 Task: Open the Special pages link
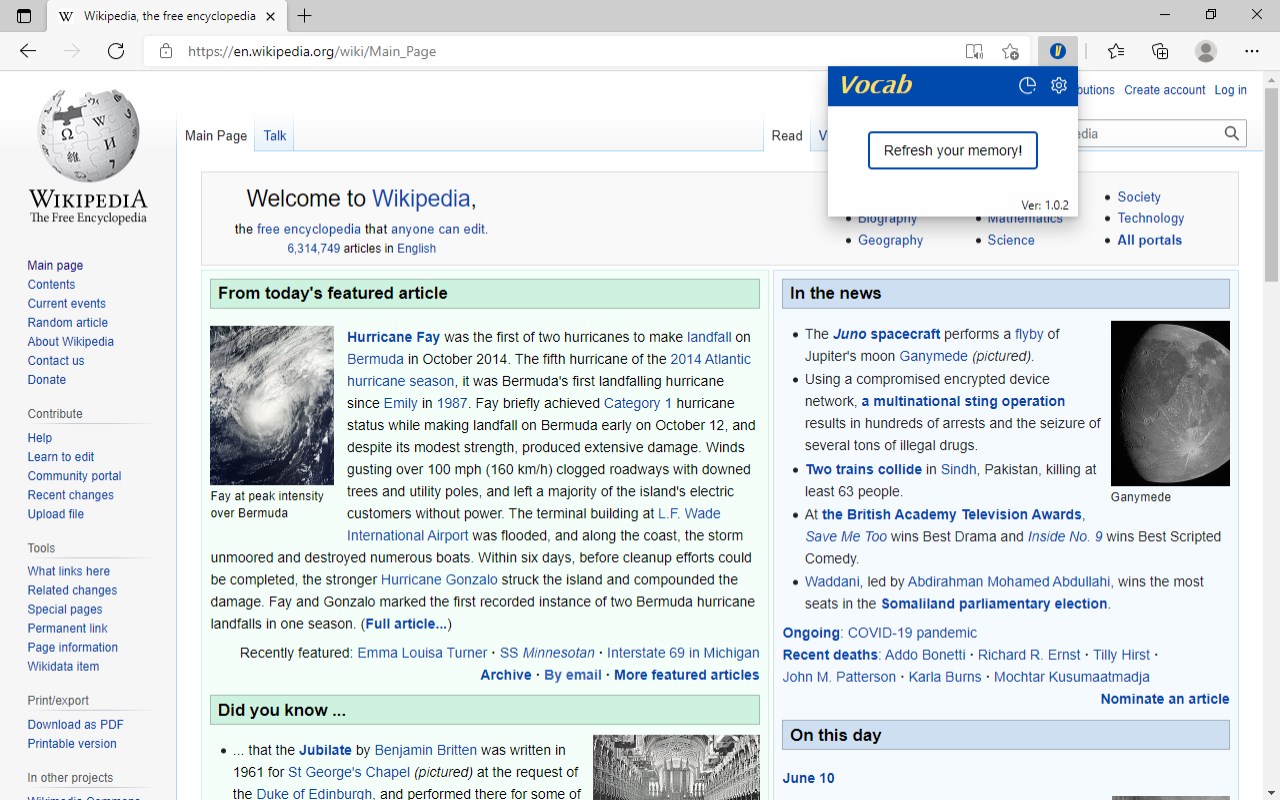65,609
